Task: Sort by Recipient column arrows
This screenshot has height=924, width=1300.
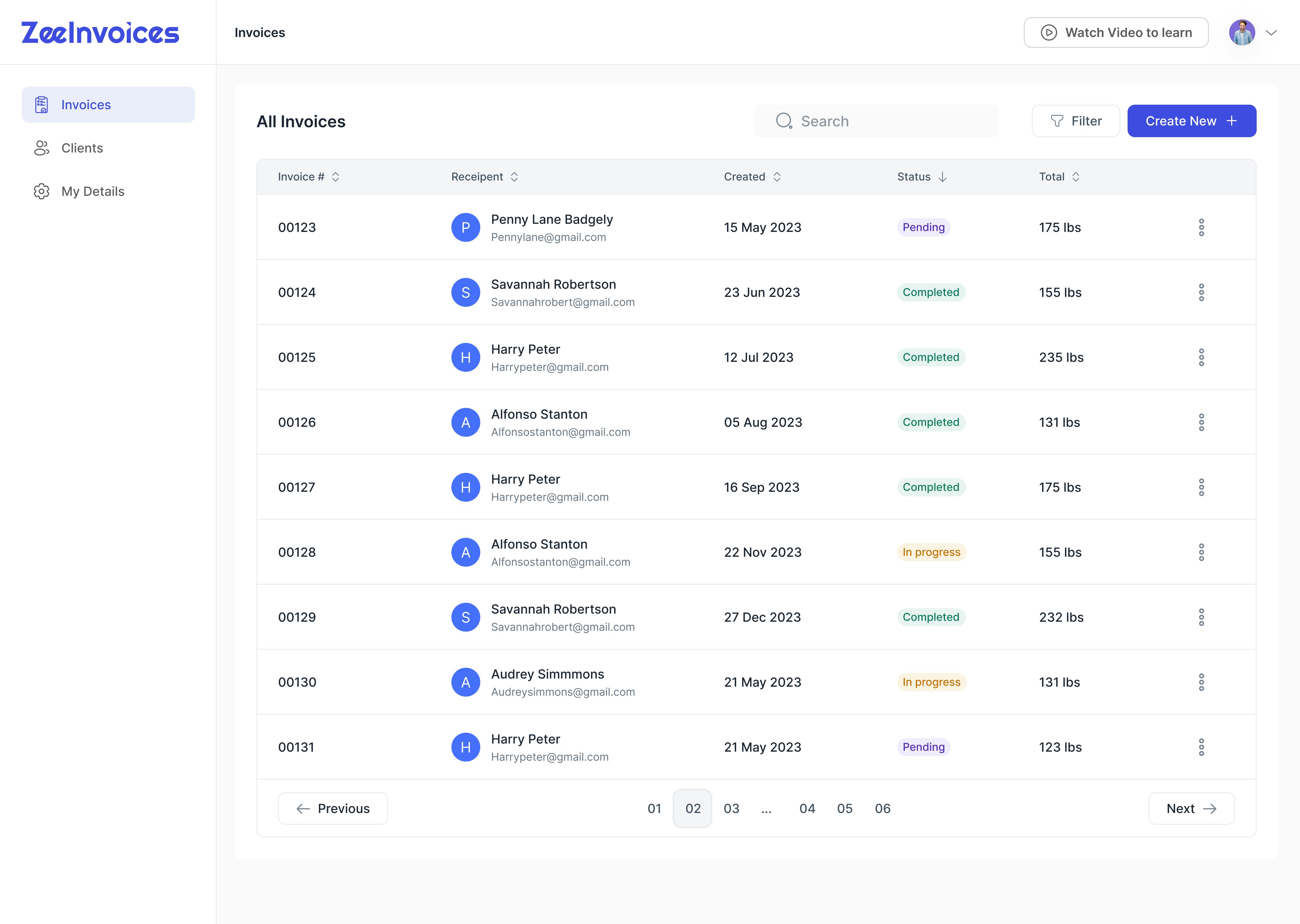Action: pyautogui.click(x=514, y=177)
